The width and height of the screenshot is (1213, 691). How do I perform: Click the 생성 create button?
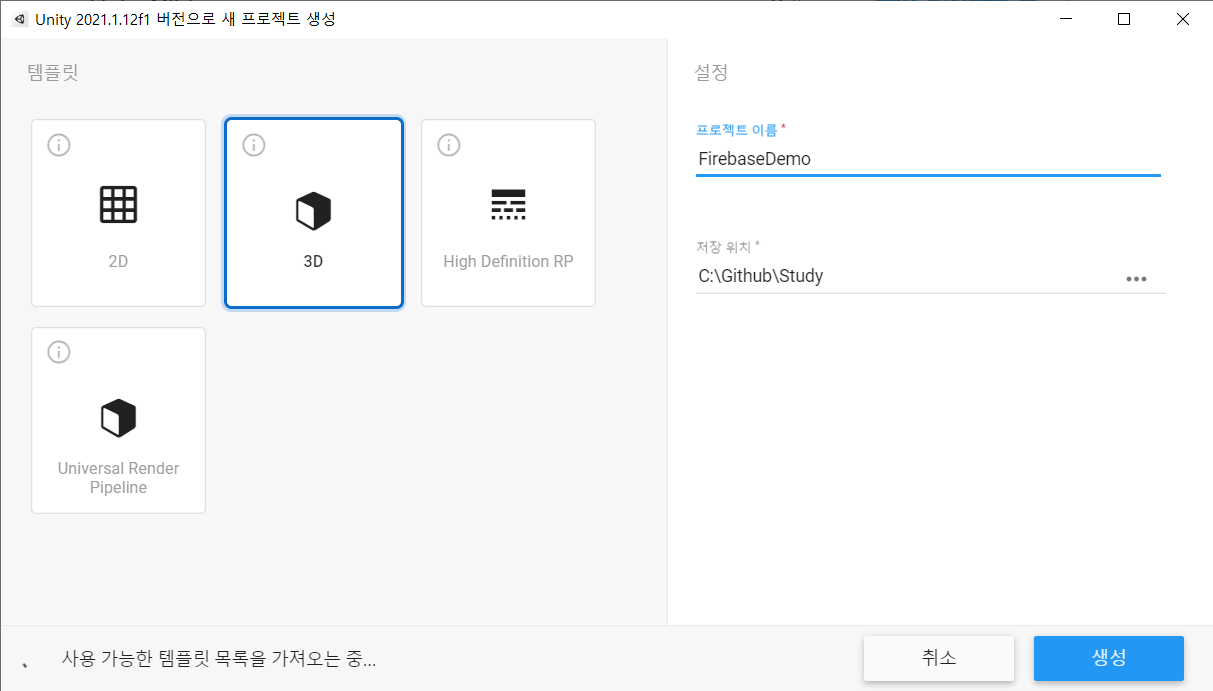pyautogui.click(x=1109, y=658)
